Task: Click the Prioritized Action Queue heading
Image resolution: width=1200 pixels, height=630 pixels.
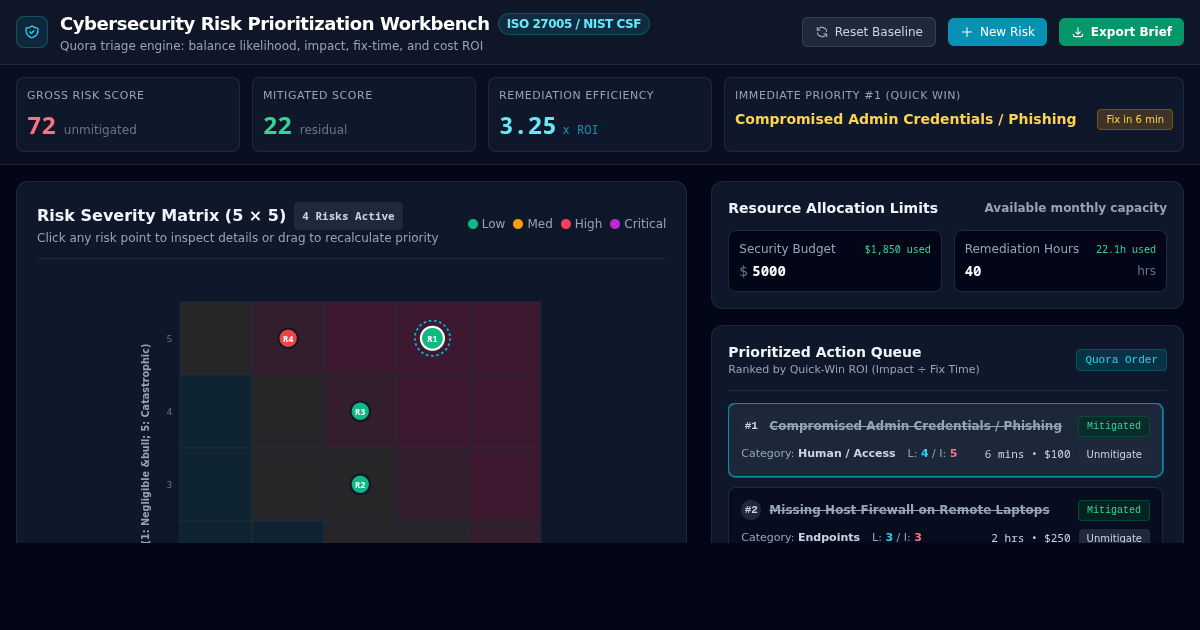Action: (x=825, y=352)
